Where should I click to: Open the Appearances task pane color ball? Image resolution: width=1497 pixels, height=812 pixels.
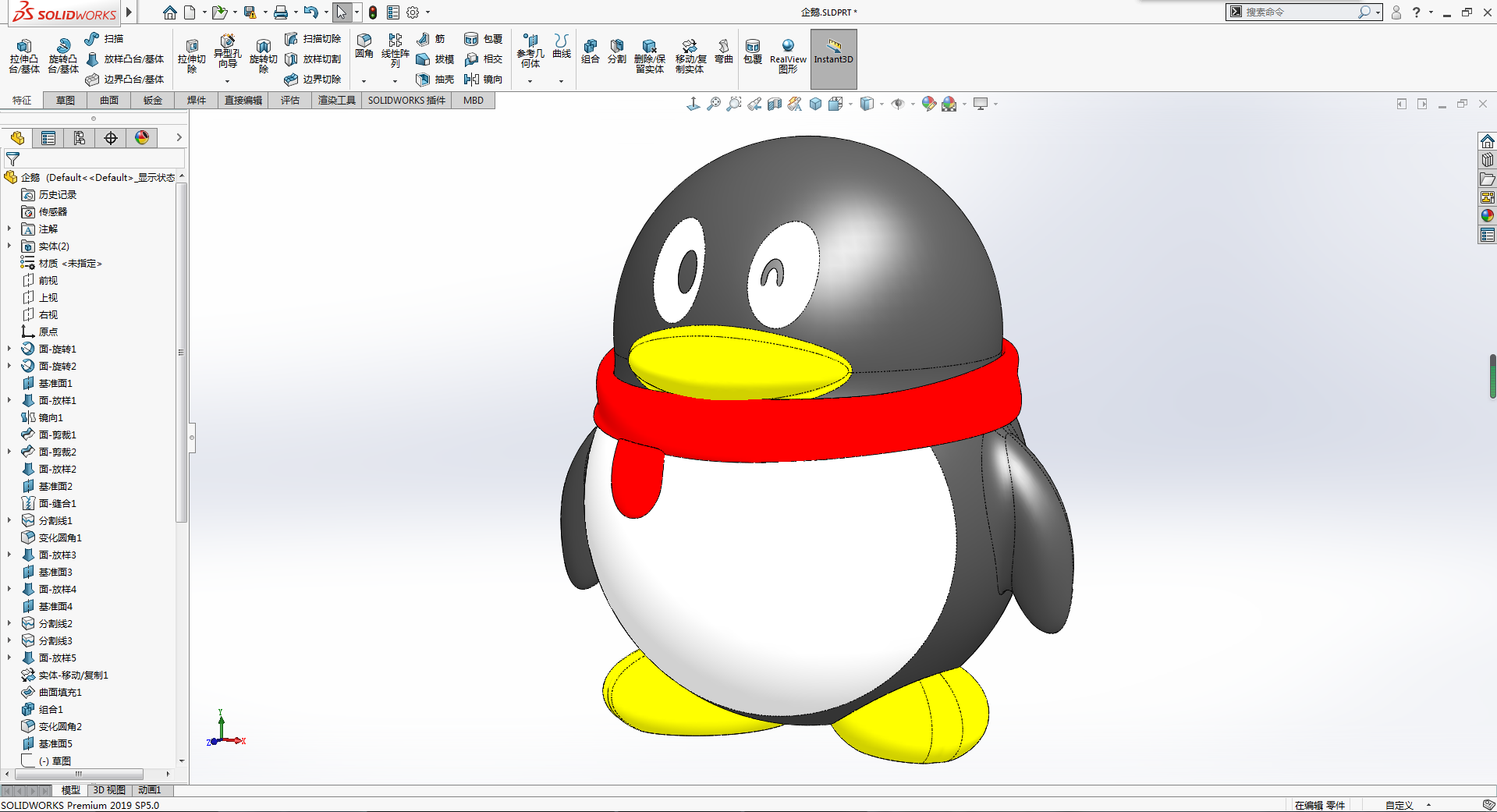click(1487, 215)
